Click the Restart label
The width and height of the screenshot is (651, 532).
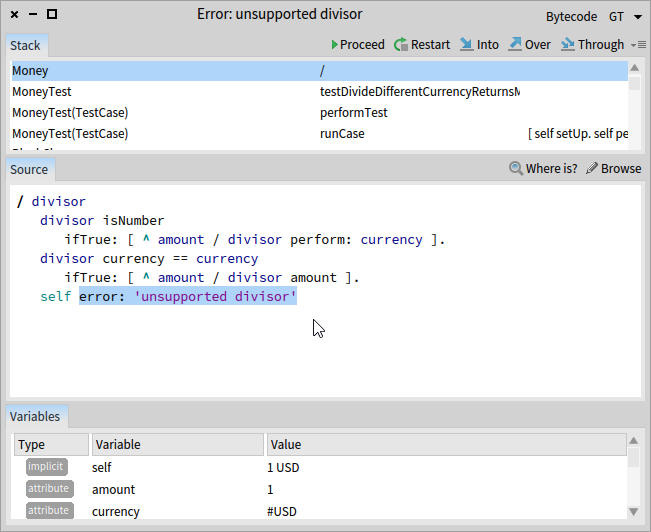(x=430, y=44)
